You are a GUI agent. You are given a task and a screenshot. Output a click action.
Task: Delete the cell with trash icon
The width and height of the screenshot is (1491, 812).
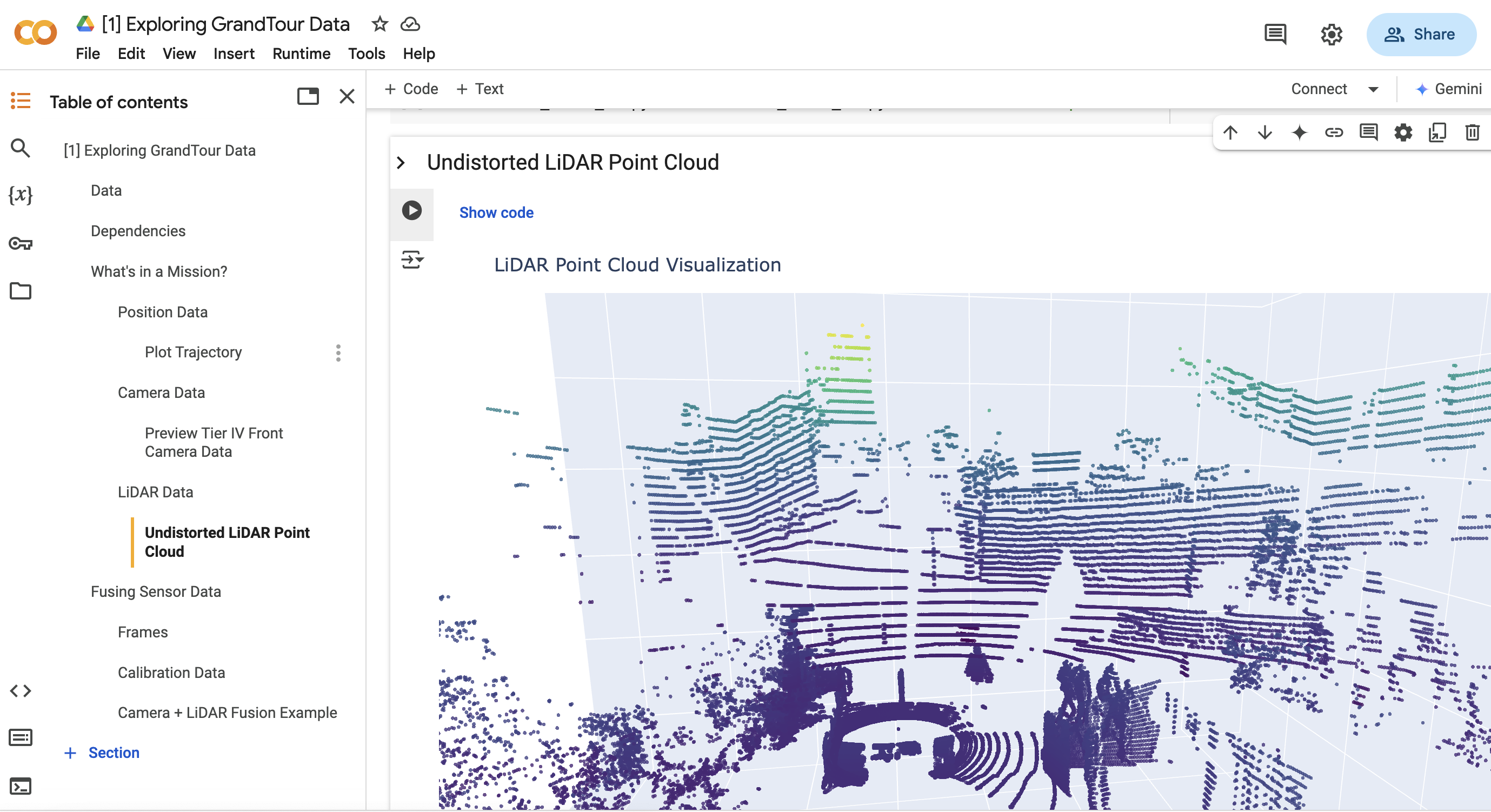click(x=1472, y=132)
